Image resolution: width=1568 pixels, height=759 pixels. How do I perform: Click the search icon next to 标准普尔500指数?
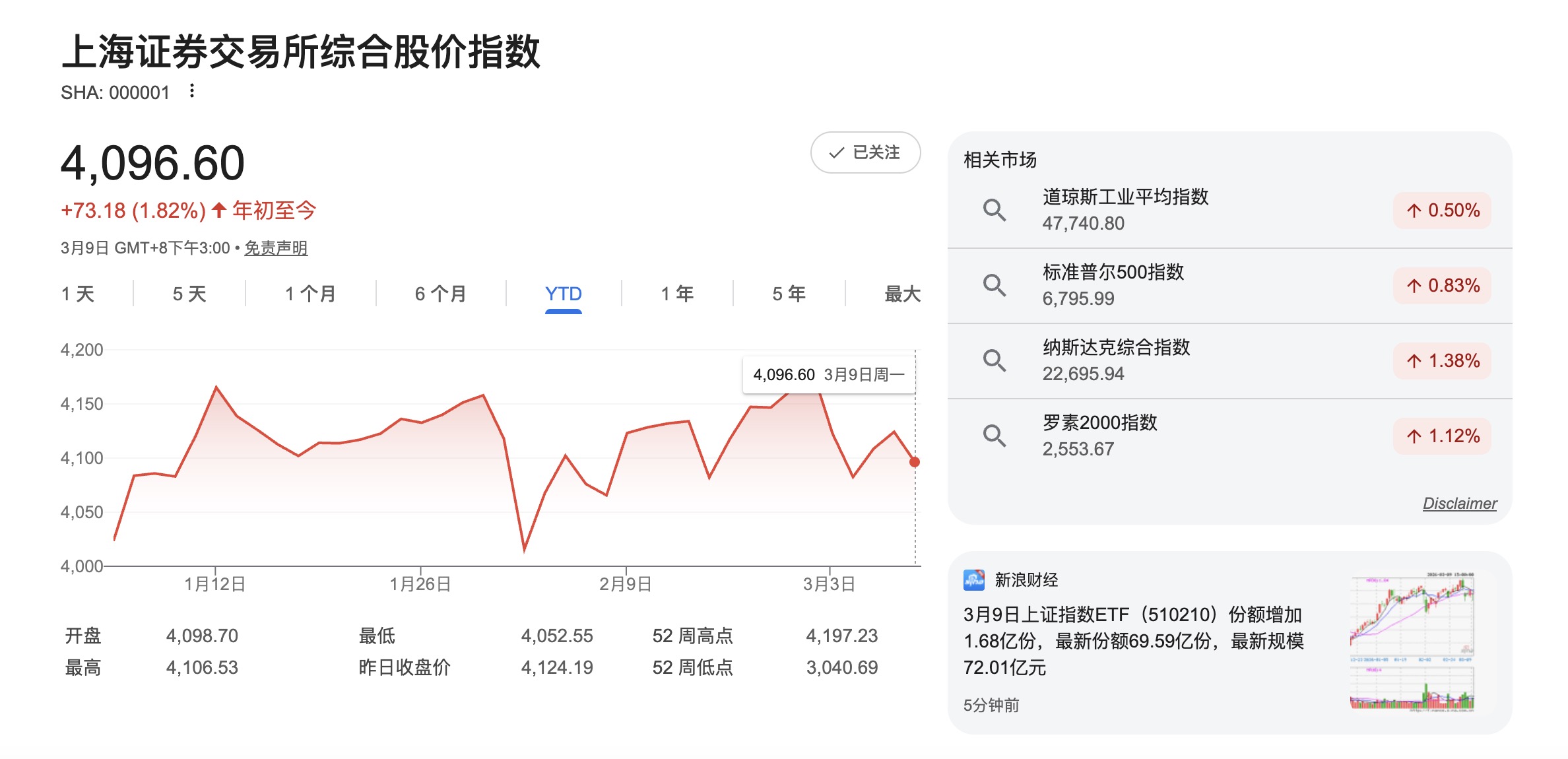[994, 285]
